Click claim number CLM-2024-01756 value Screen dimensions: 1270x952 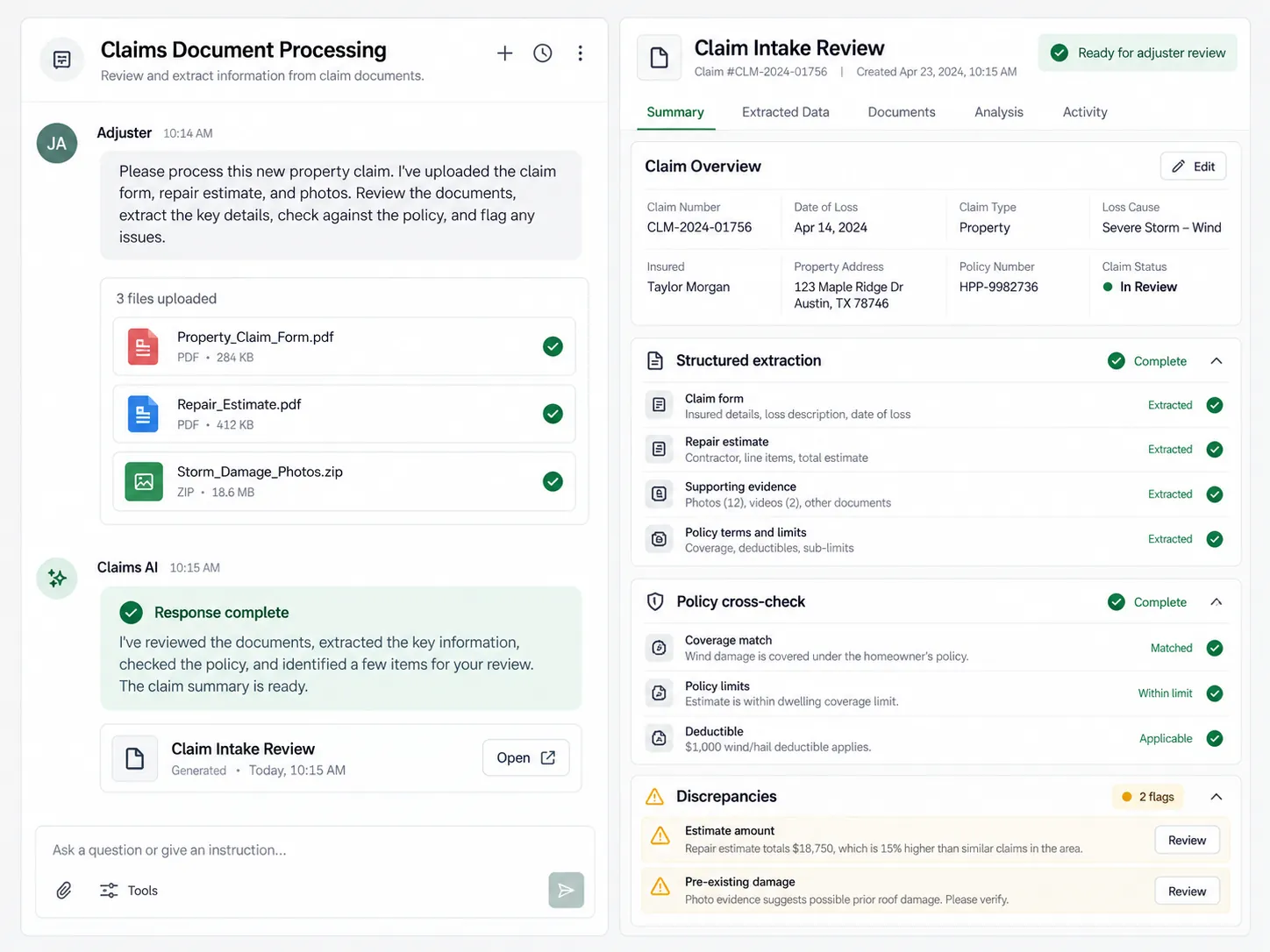pyautogui.click(x=699, y=227)
